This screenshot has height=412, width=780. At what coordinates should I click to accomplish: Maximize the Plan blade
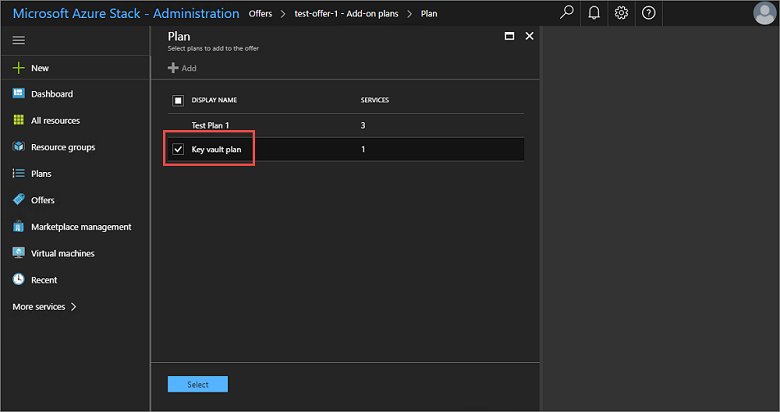pos(509,36)
